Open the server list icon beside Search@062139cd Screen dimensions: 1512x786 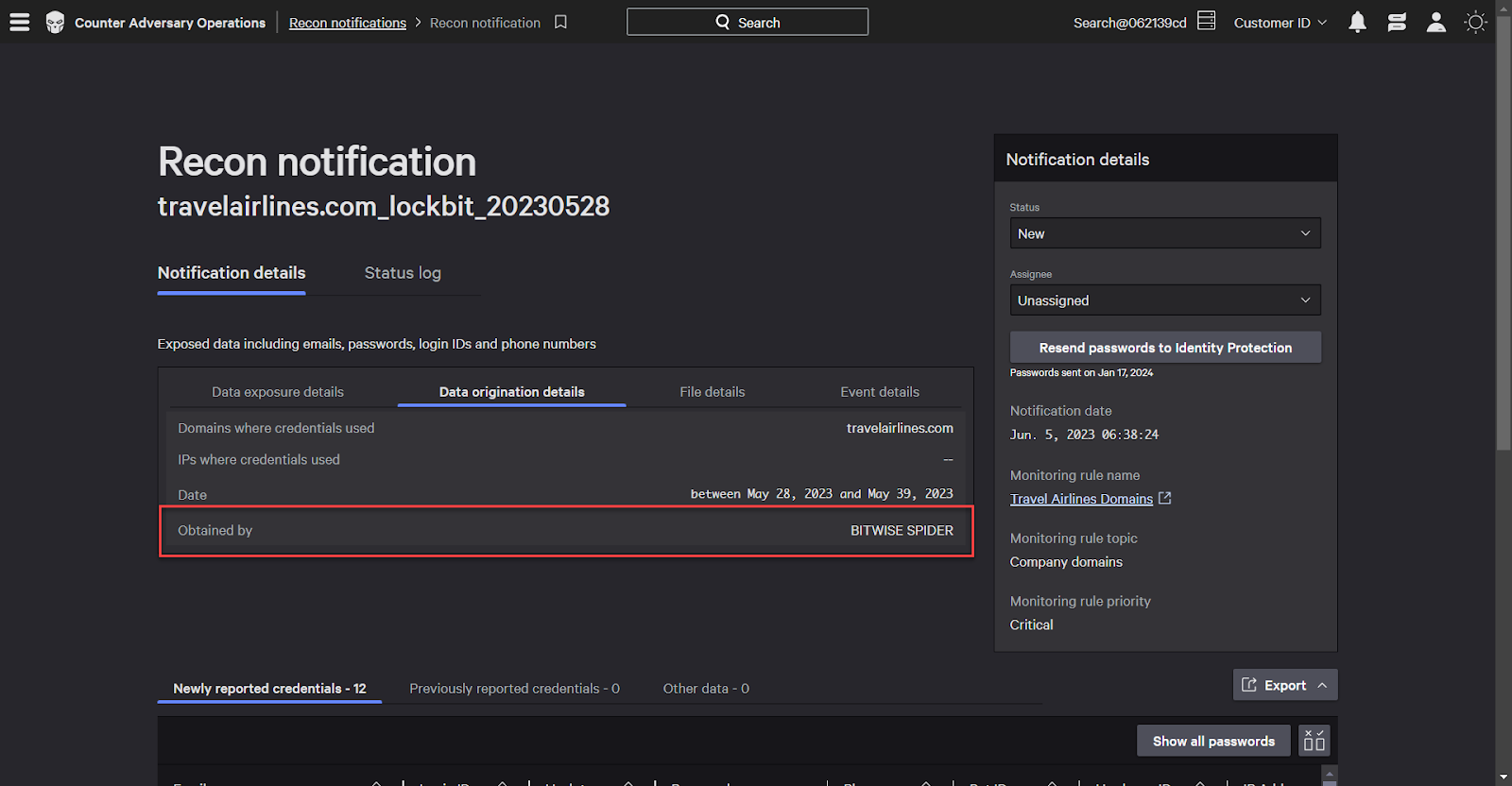point(1207,21)
